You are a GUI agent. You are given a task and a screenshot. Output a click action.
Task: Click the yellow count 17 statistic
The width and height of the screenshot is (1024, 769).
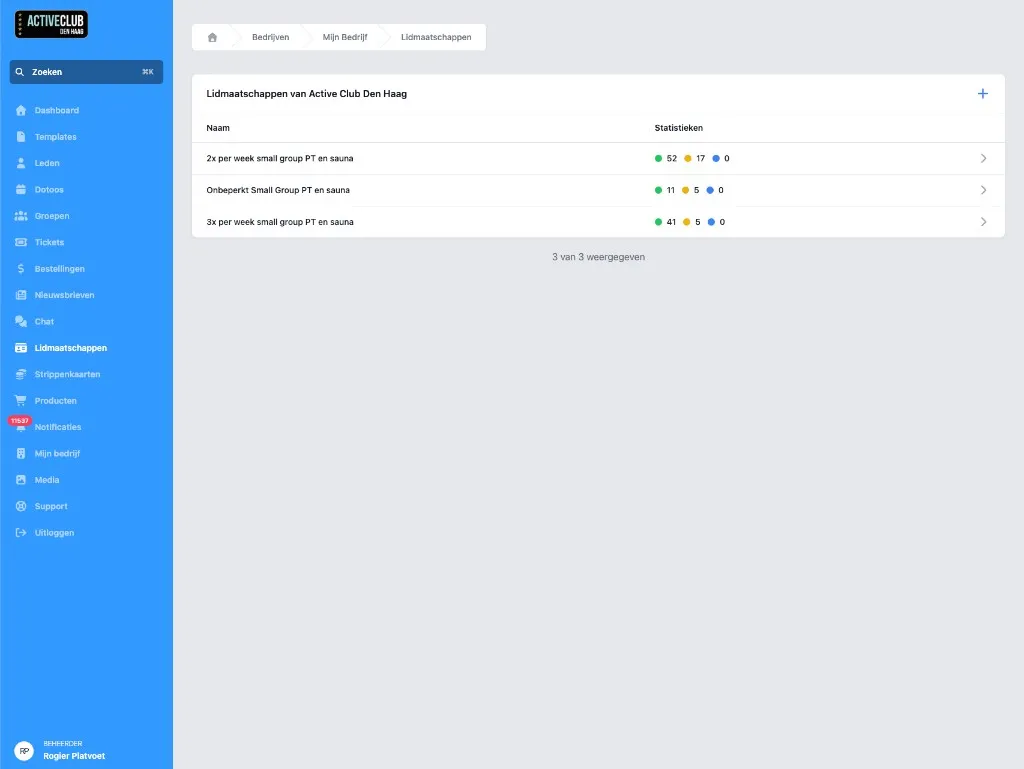(x=695, y=159)
